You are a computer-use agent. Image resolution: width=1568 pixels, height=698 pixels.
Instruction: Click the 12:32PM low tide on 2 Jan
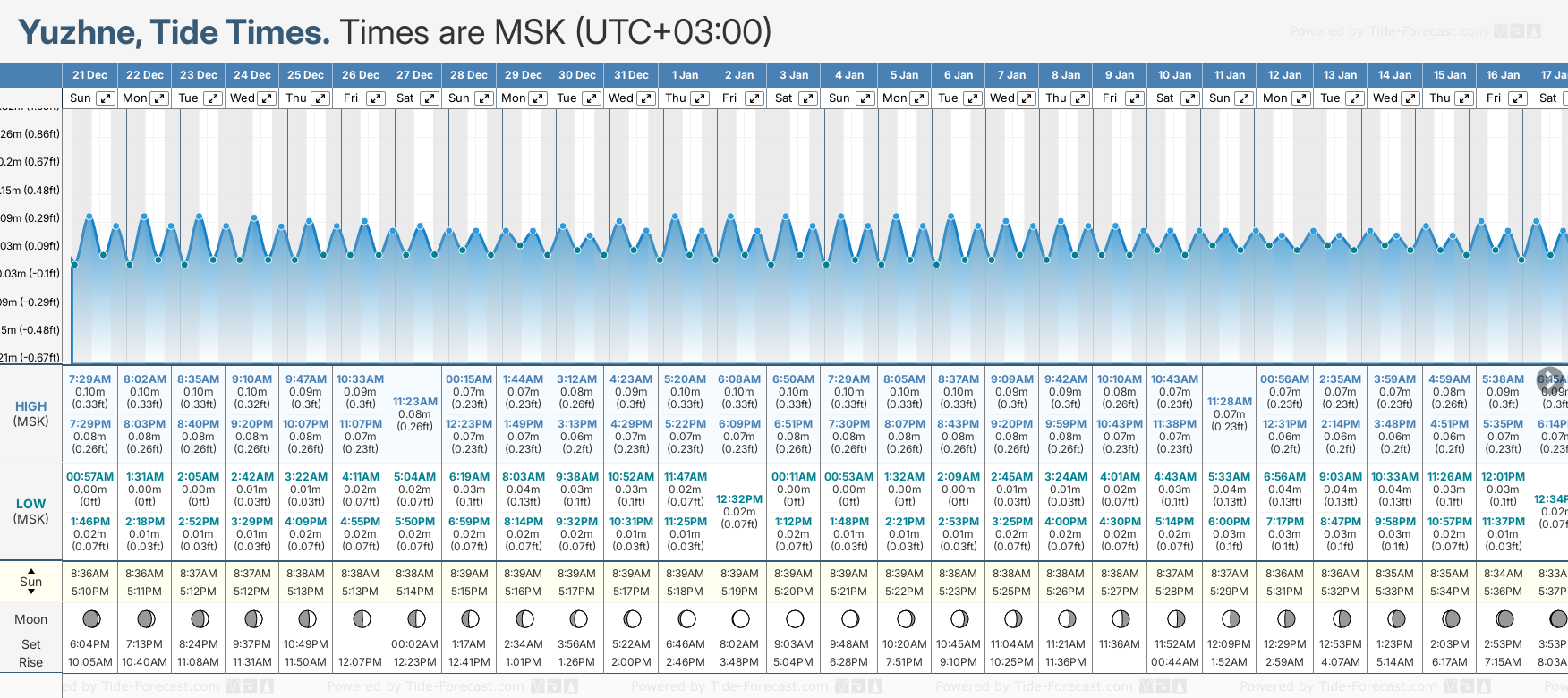tap(739, 499)
